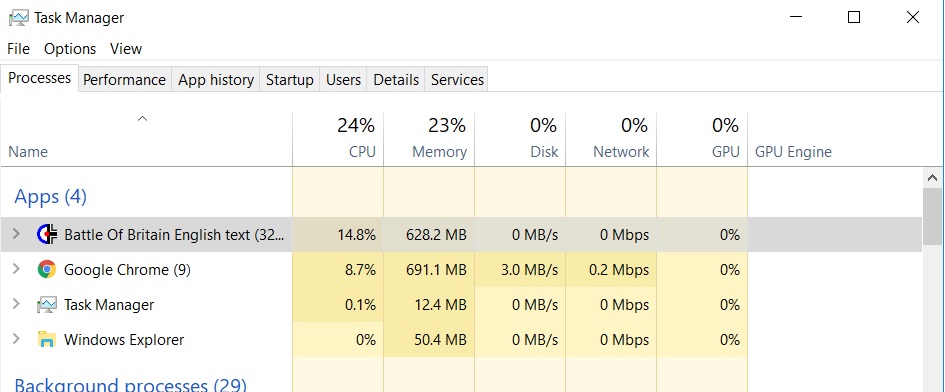Switch to the Performance tab

(x=124, y=80)
